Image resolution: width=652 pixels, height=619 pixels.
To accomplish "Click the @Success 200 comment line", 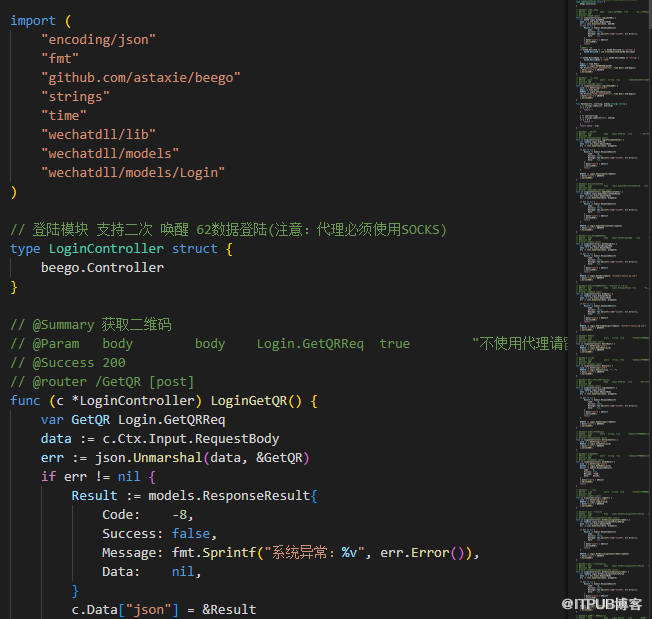I will click(x=68, y=363).
